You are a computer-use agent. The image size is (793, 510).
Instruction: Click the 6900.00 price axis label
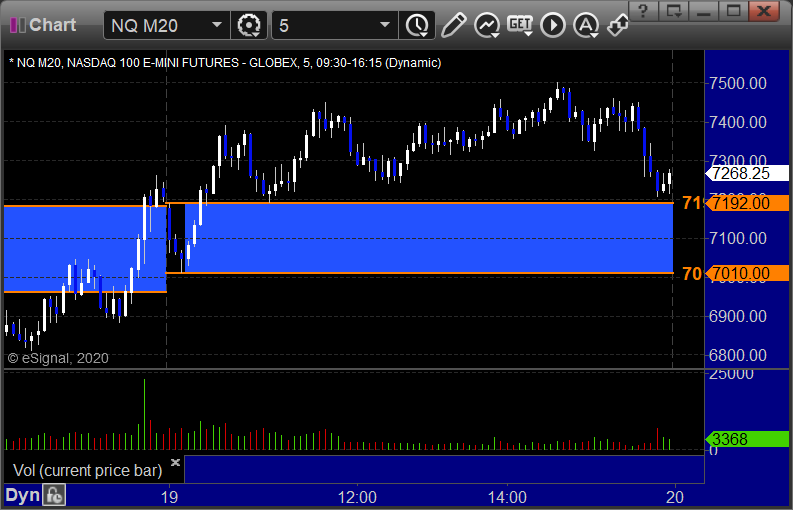[x=738, y=316]
